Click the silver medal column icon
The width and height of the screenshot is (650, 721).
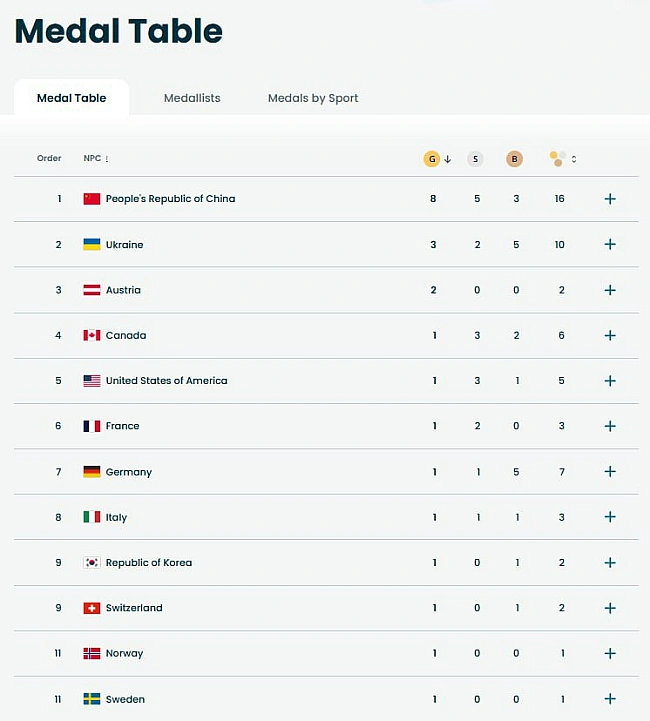pos(475,159)
